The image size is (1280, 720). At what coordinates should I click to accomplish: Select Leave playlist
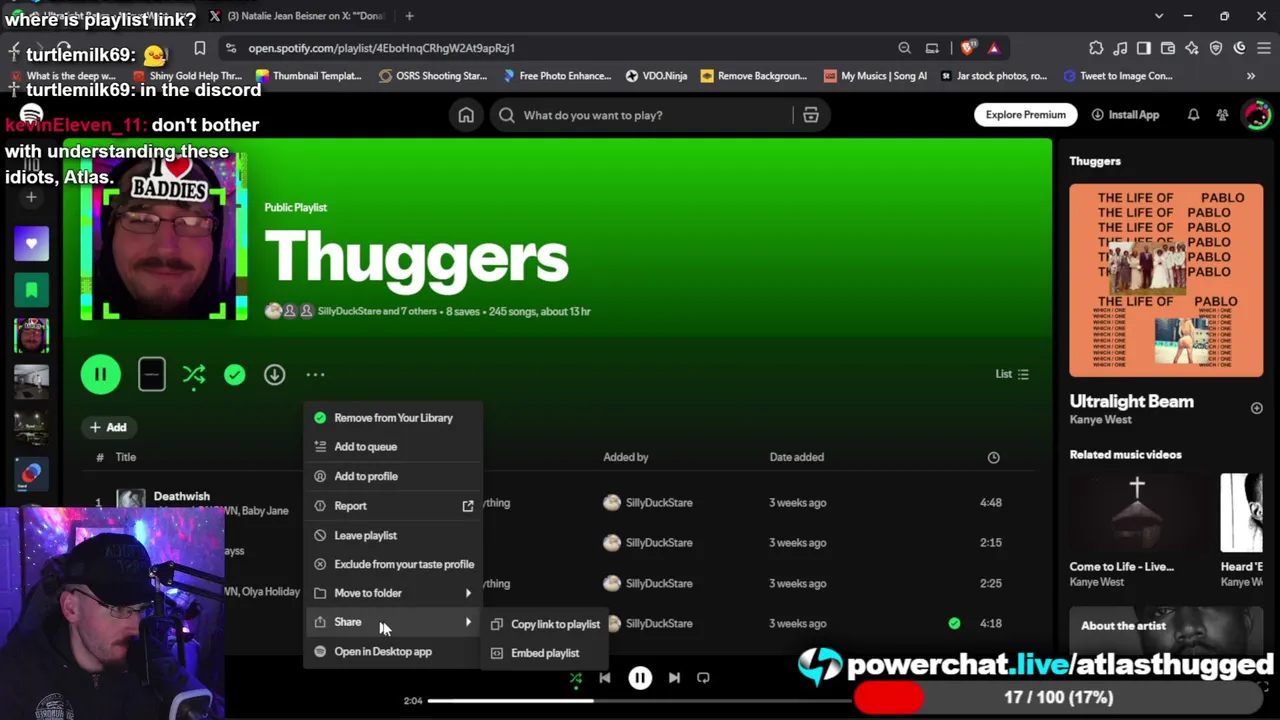(x=393, y=535)
